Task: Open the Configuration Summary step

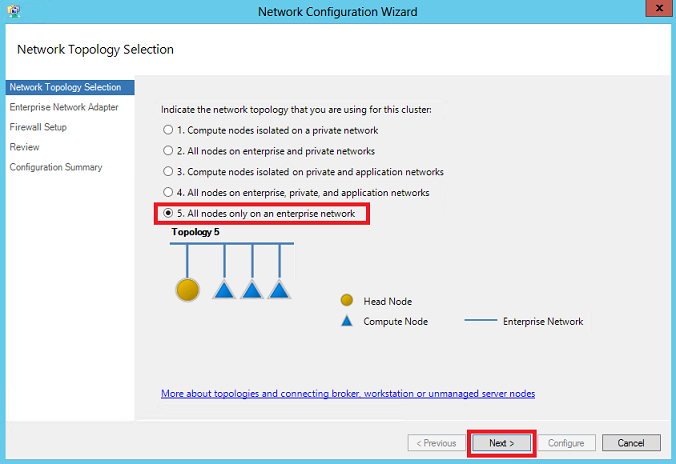Action: pyautogui.click(x=56, y=167)
